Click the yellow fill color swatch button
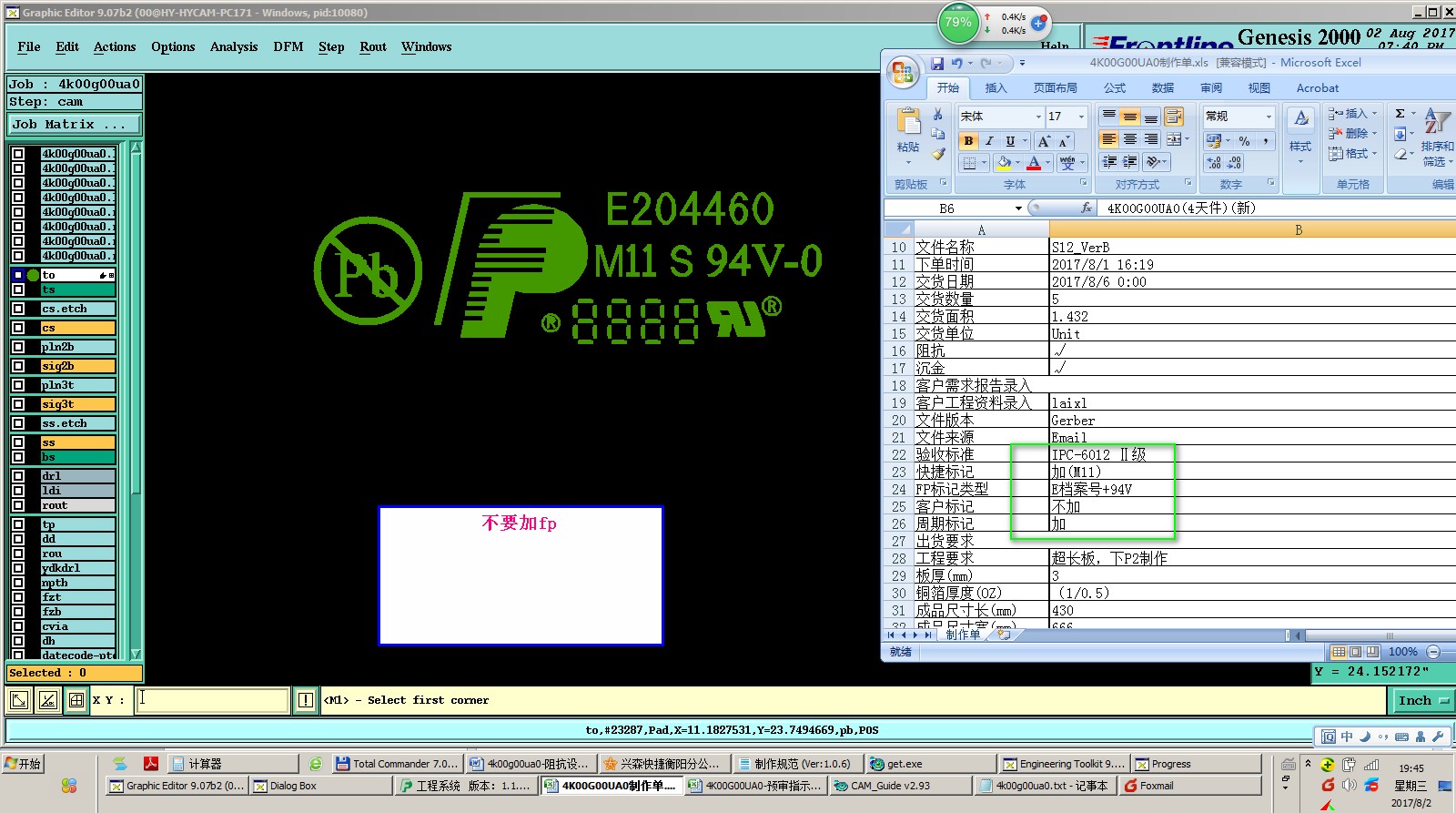Image resolution: width=1456 pixels, height=813 pixels. [x=1004, y=163]
